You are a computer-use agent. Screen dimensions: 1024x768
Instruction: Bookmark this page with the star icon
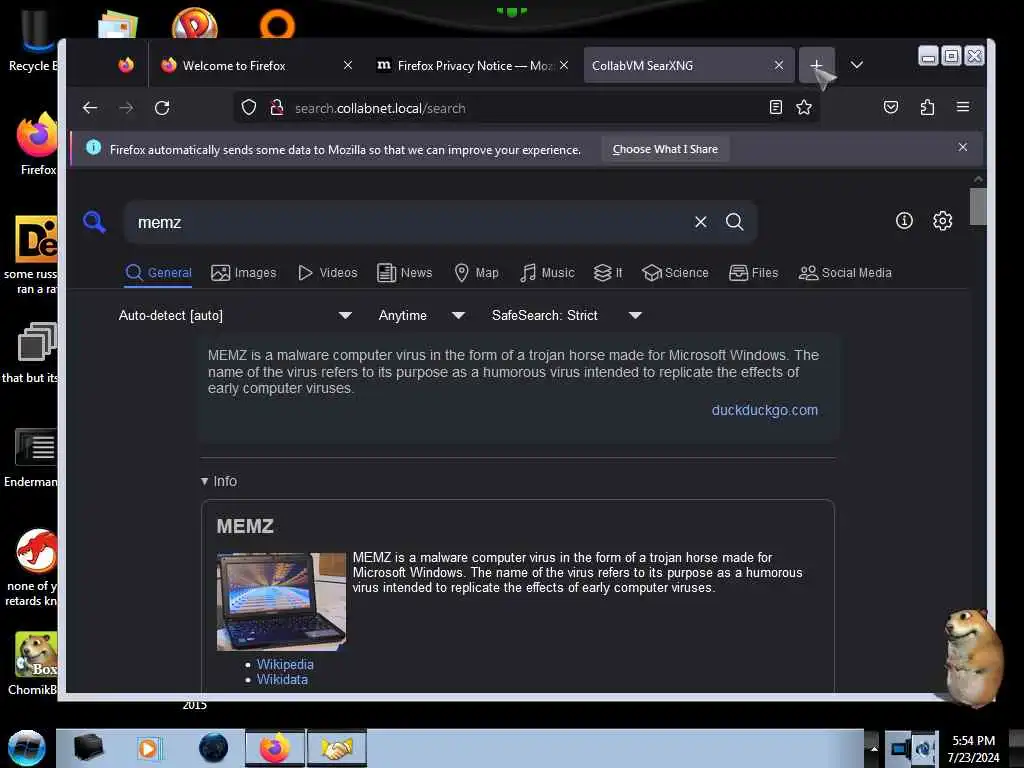point(804,108)
